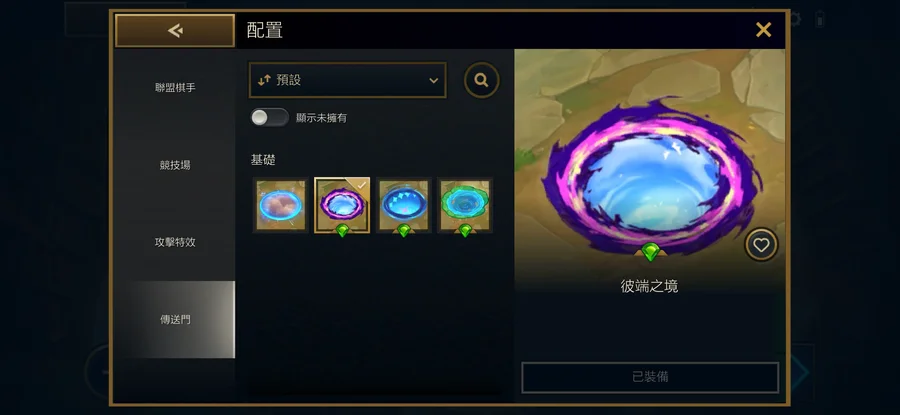Select the 傳送門 tab
The width and height of the screenshot is (900, 415).
click(x=175, y=319)
